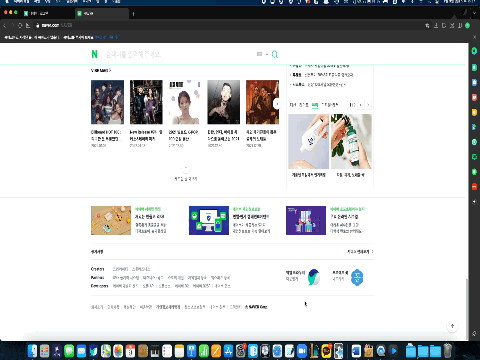
Task: Click the Developers label in footer
Action: pos(99,286)
